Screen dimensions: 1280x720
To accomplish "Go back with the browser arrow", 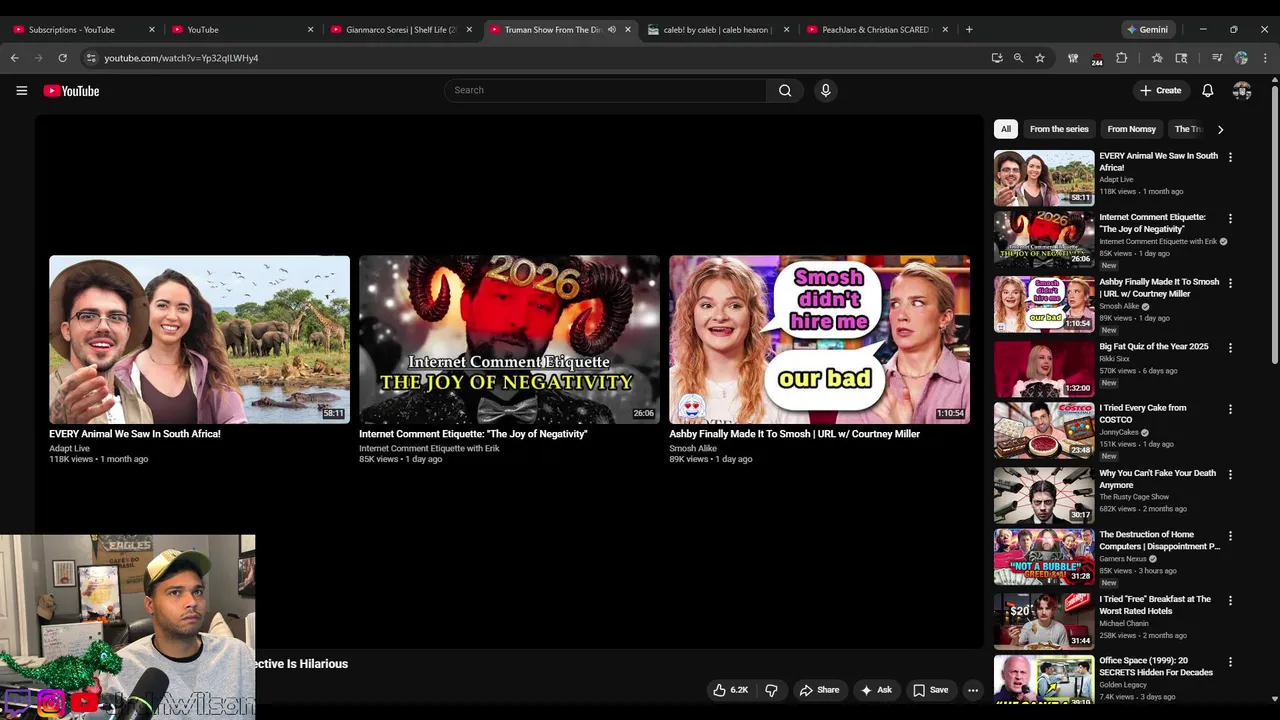I will [14, 58].
